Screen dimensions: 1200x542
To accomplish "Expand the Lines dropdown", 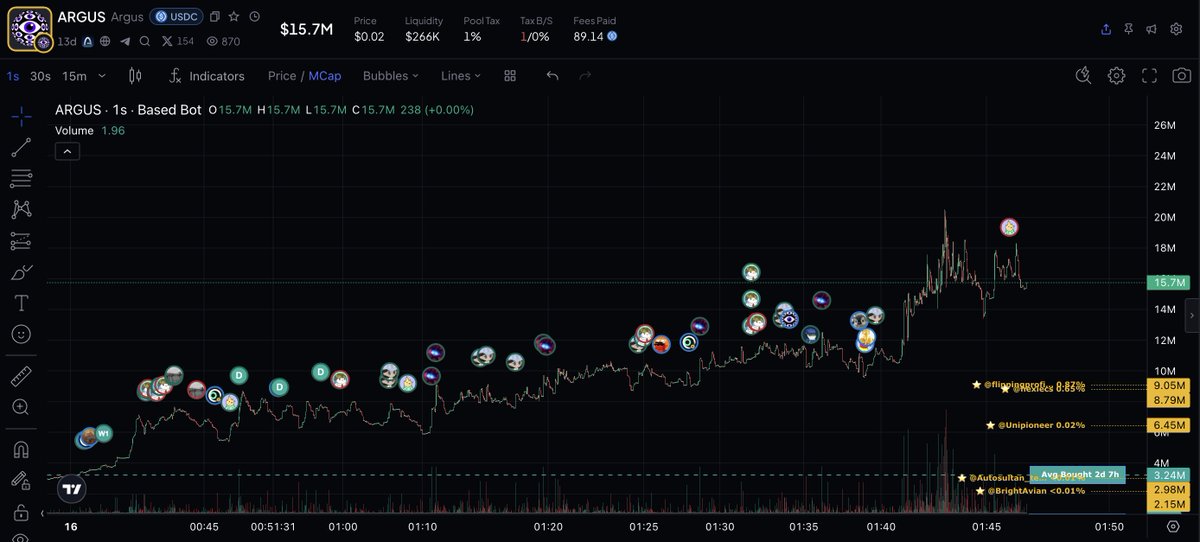I will (461, 76).
